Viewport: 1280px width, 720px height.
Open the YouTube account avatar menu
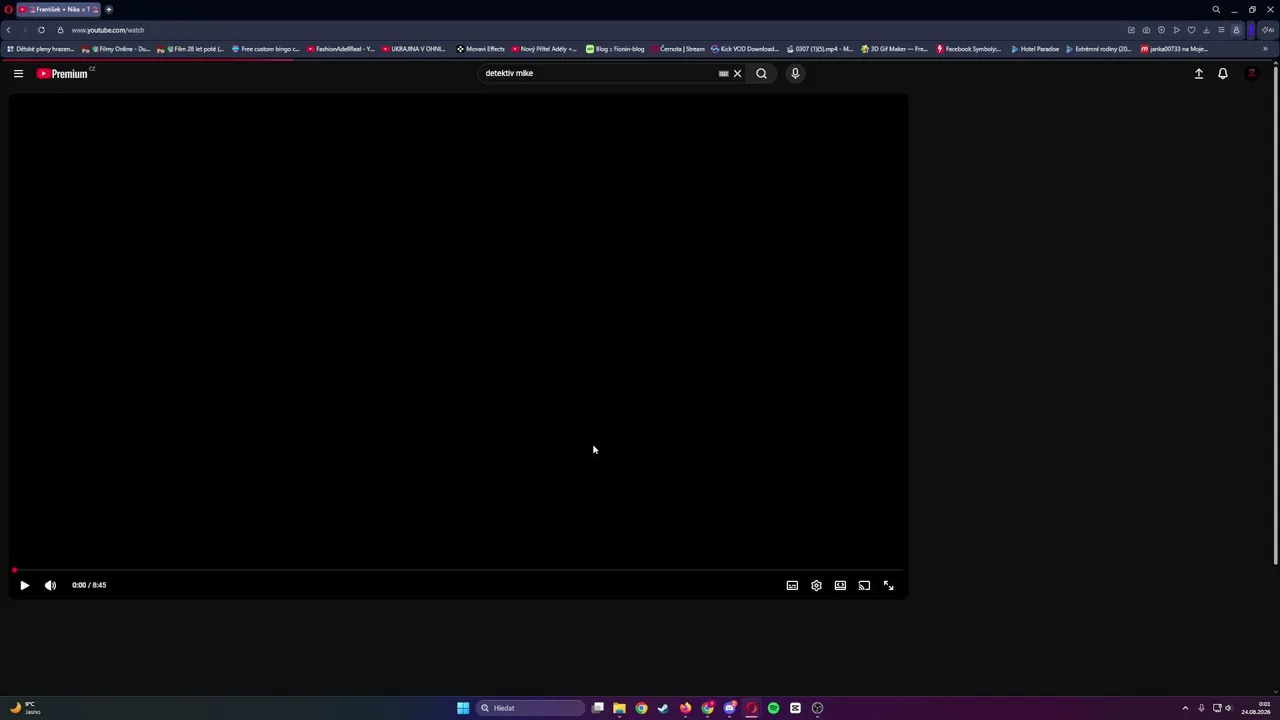[x=1251, y=73]
